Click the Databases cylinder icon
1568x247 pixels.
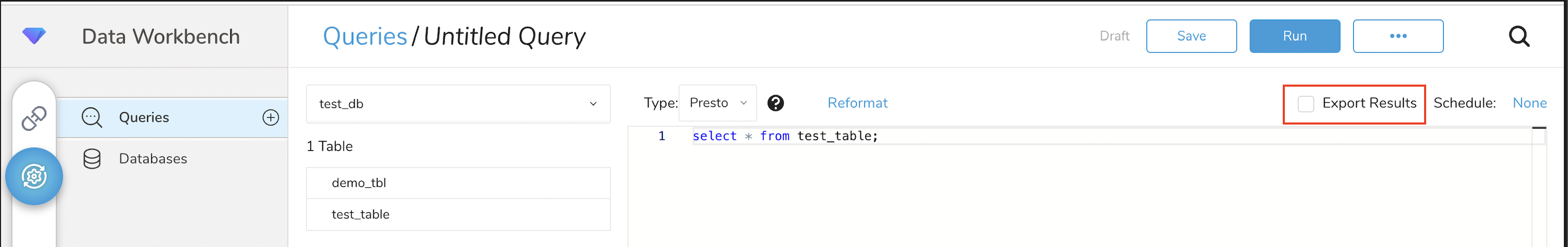pos(92,159)
